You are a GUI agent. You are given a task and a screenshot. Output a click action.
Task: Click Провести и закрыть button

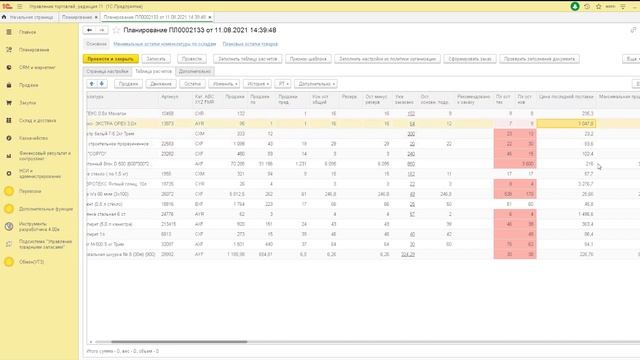pyautogui.click(x=111, y=59)
